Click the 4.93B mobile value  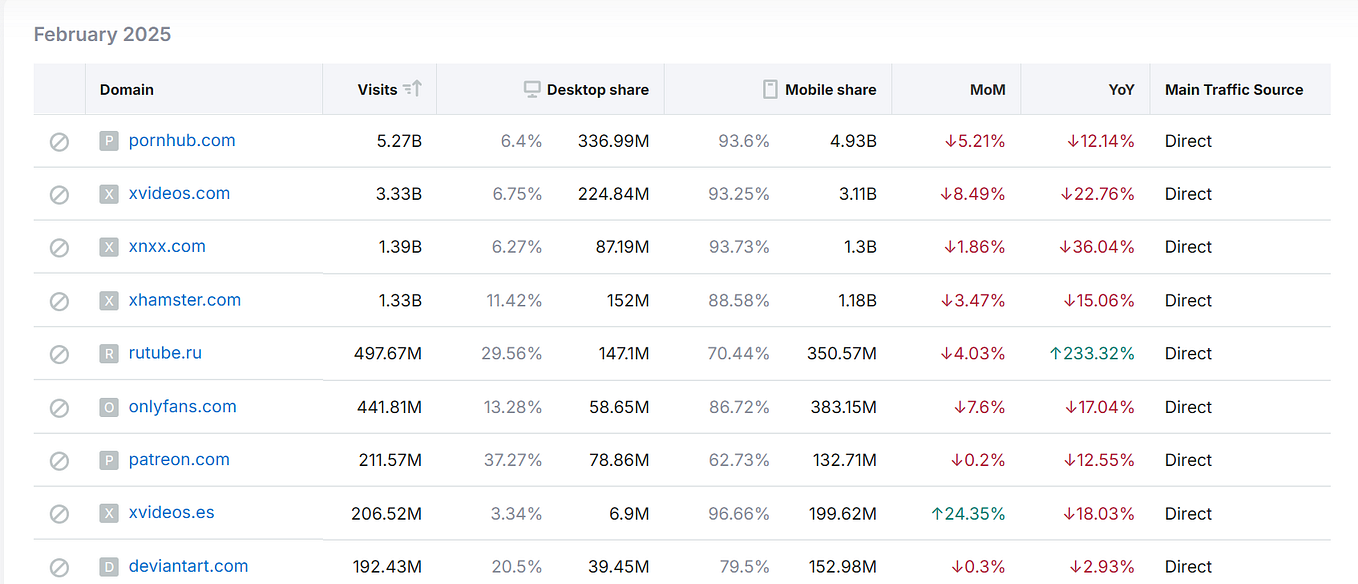pos(853,141)
